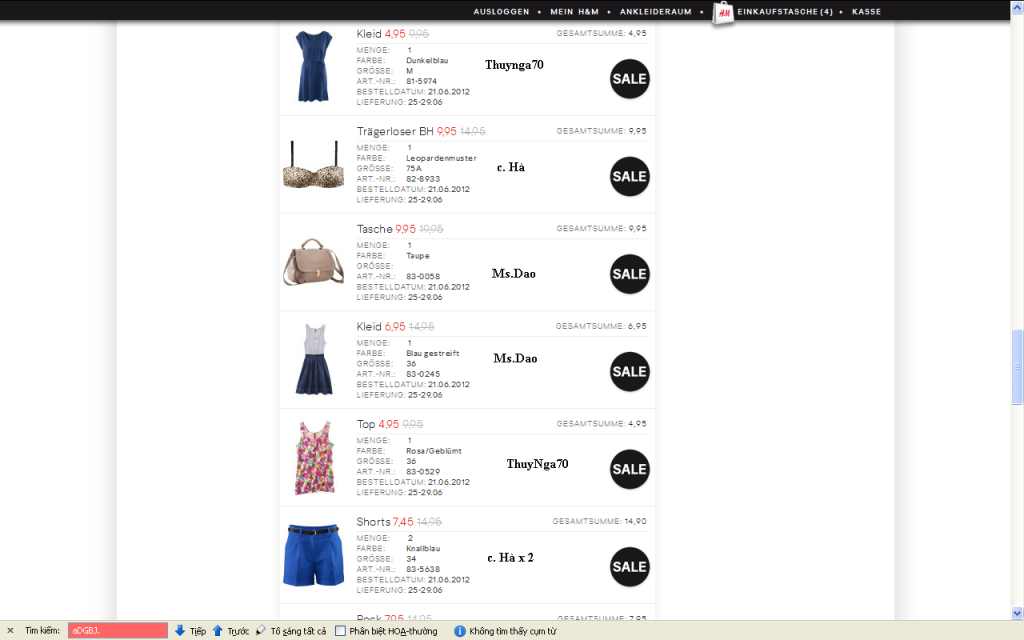Viewport: 1024px width, 640px height.
Task: Click the find previous up arrow (Trước)
Action: pyautogui.click(x=217, y=631)
